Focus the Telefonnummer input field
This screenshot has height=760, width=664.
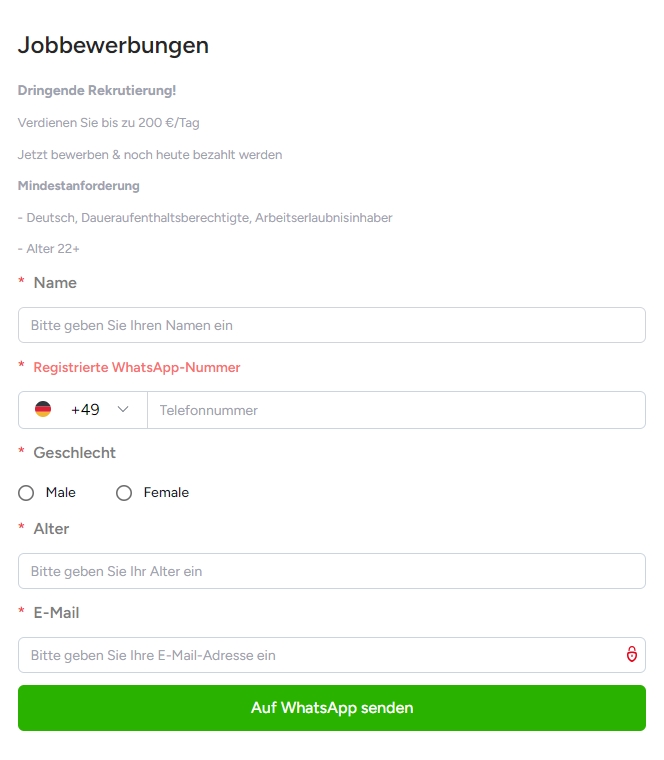(x=396, y=410)
